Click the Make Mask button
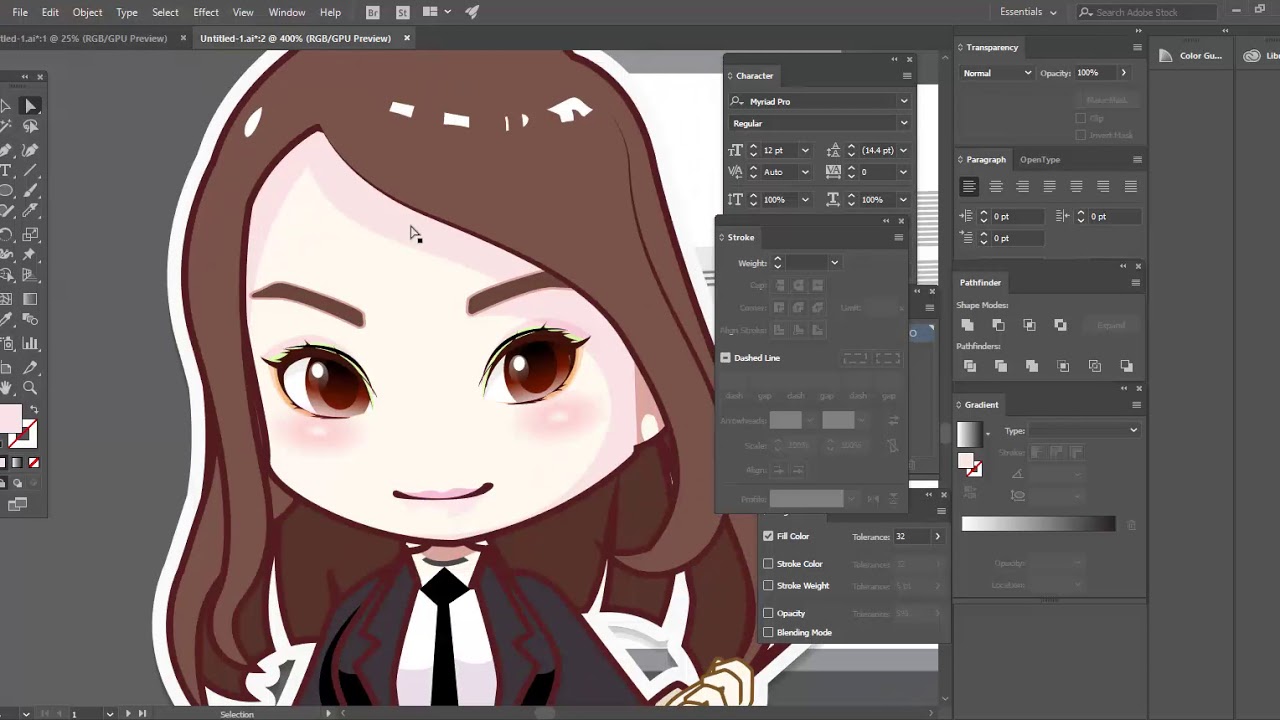The image size is (1280, 720). 1106,100
